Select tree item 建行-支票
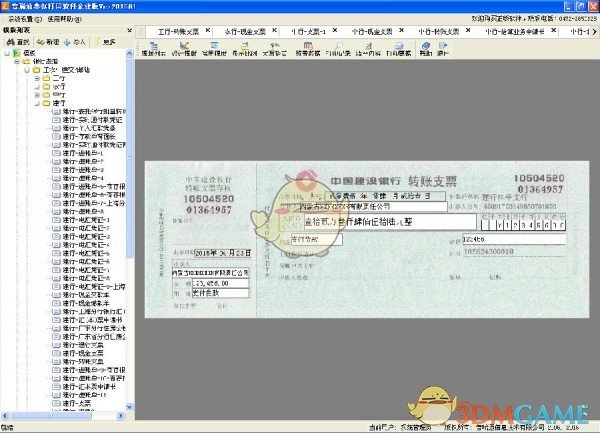 (77, 403)
